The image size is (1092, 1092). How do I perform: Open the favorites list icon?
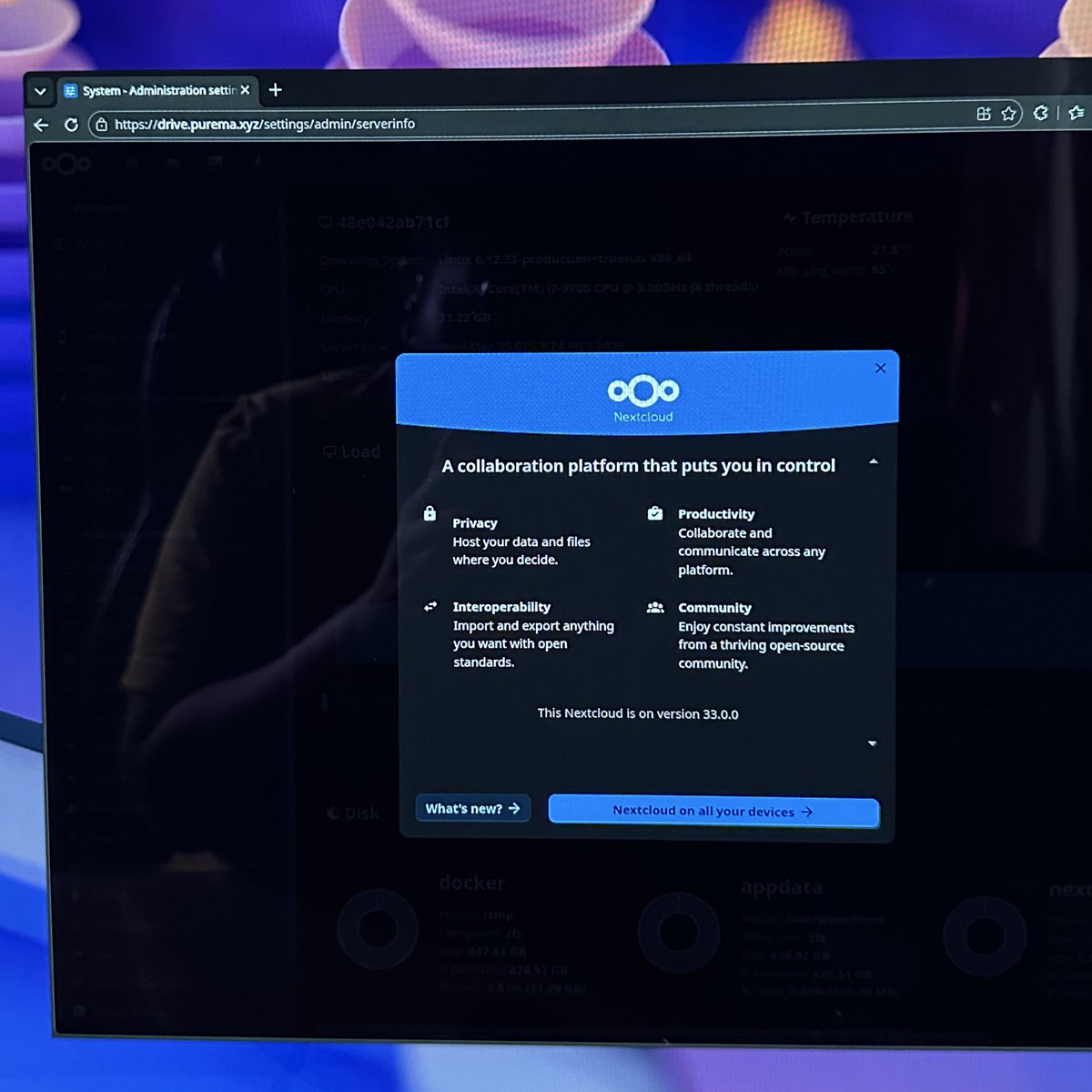click(1077, 113)
